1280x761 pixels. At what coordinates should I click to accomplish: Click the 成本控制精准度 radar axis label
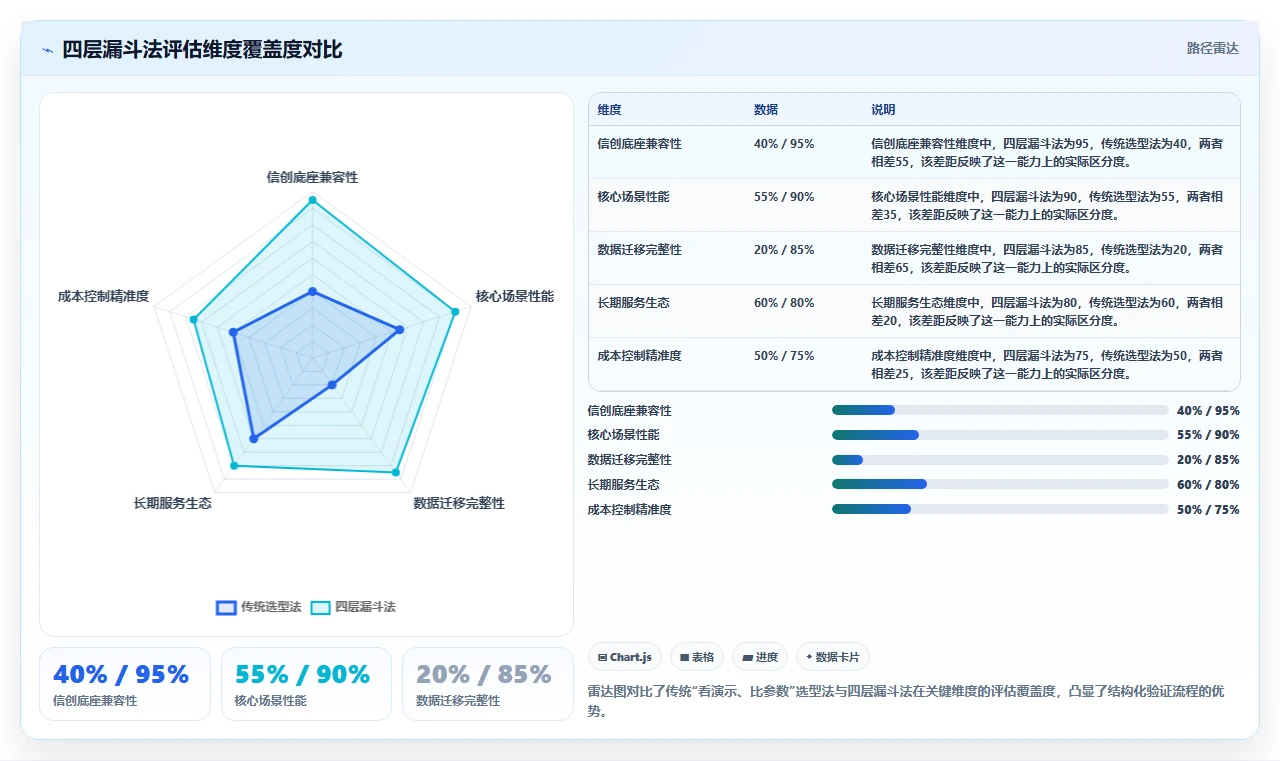(x=104, y=296)
